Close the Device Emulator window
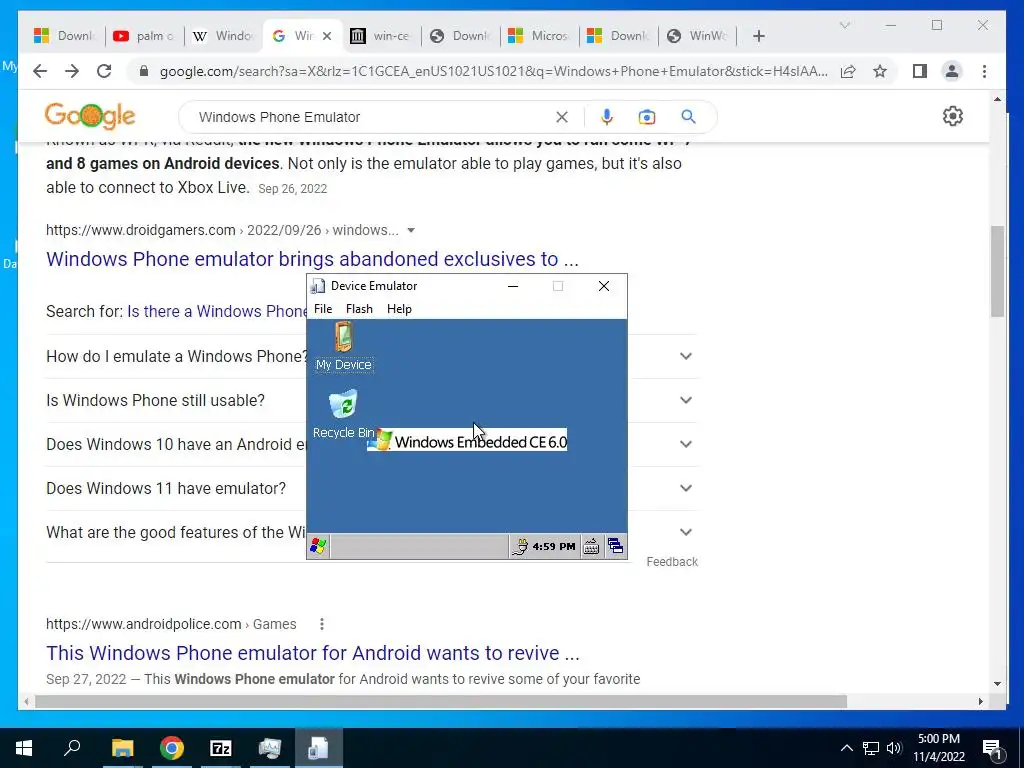Viewport: 1024px width, 768px height. (x=604, y=286)
